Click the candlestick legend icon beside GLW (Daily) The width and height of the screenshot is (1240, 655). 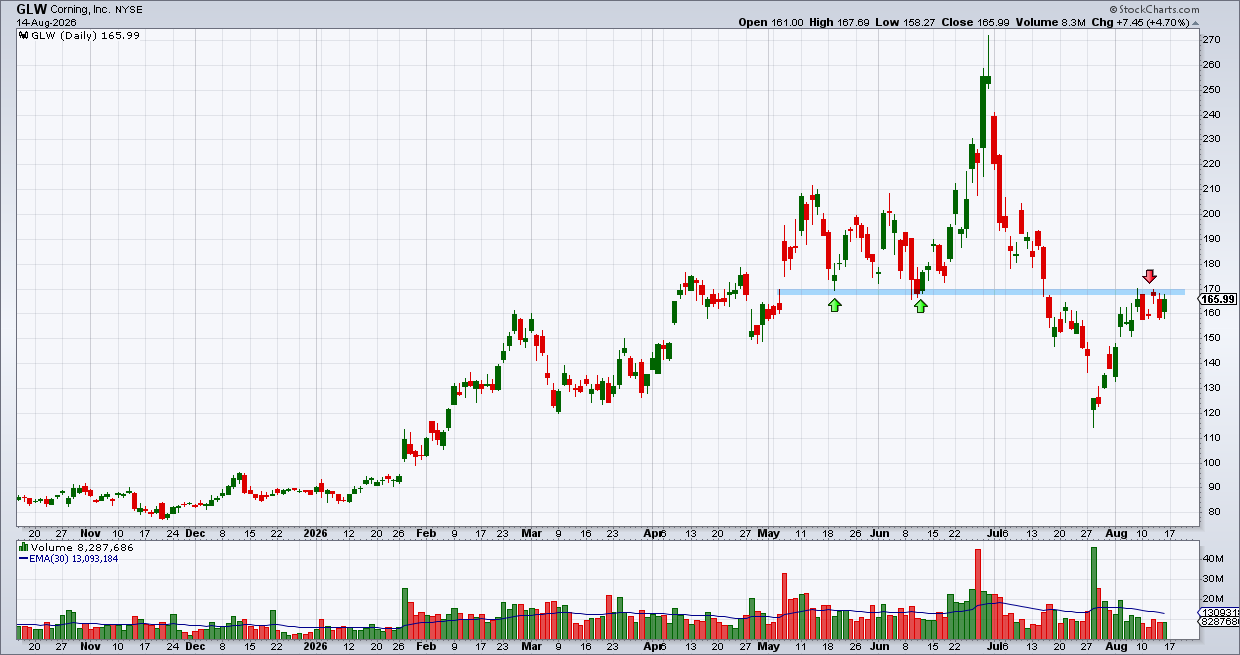coord(24,36)
